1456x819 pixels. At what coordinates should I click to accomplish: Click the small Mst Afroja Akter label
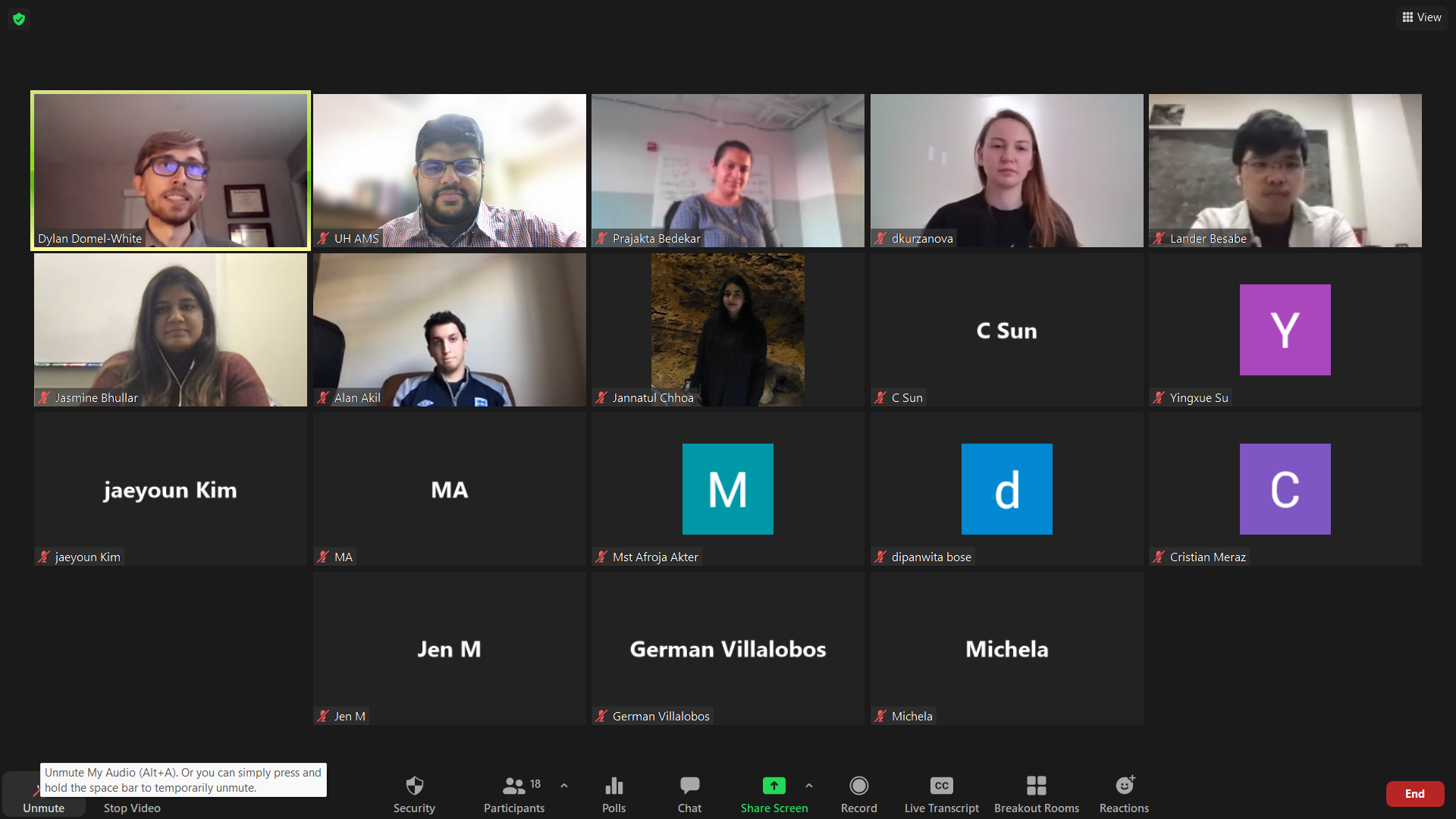(655, 557)
